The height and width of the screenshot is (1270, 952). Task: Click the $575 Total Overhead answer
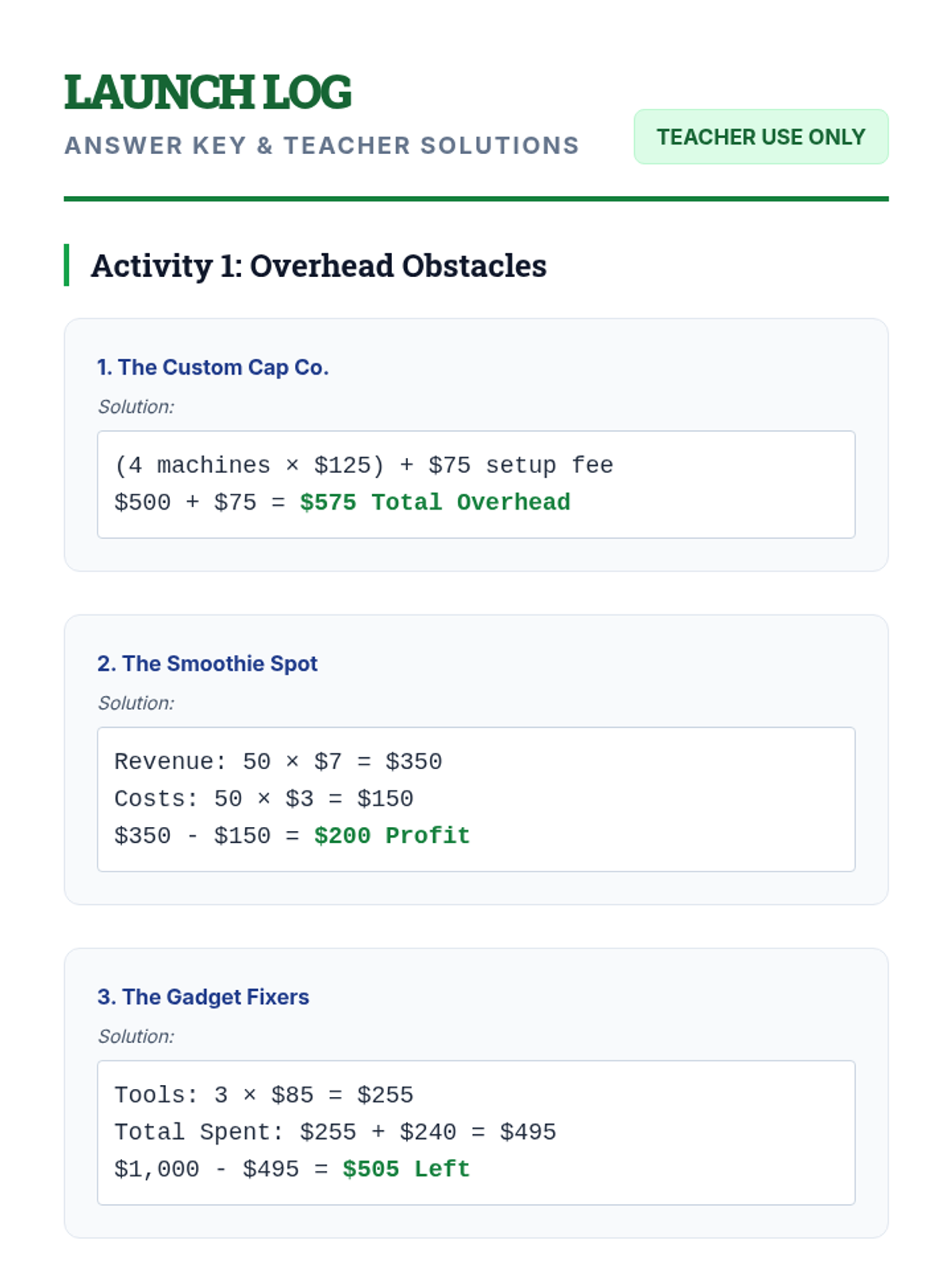[x=435, y=502]
